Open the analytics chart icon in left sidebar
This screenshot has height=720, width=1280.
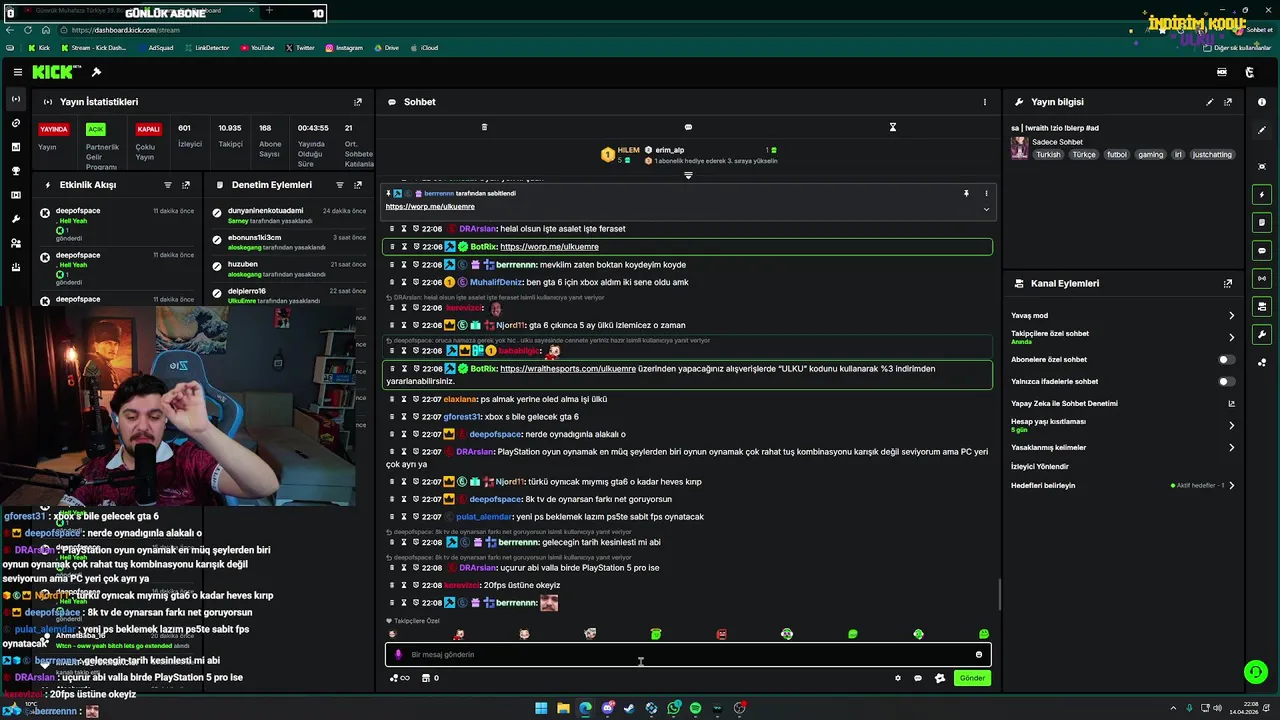click(x=15, y=147)
